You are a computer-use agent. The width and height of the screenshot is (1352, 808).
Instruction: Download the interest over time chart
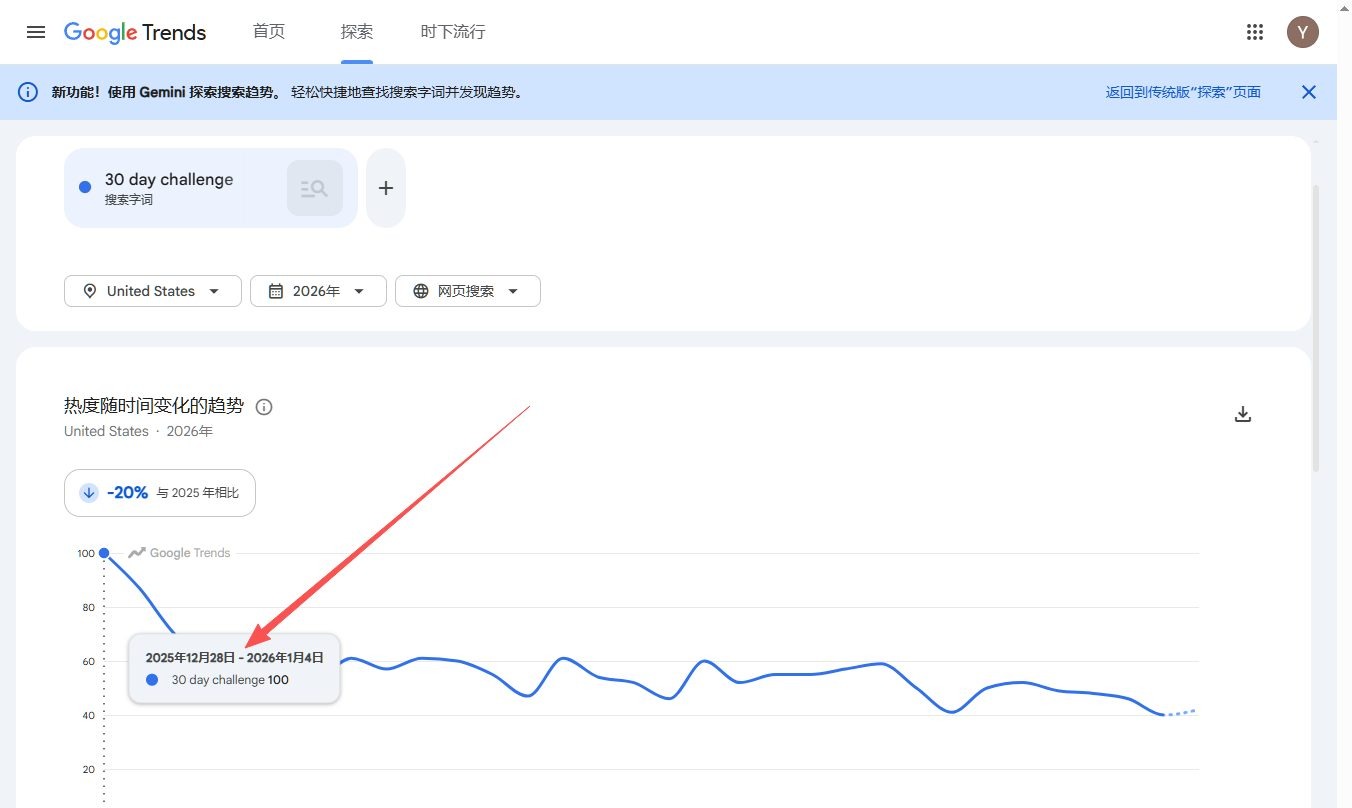1243,414
